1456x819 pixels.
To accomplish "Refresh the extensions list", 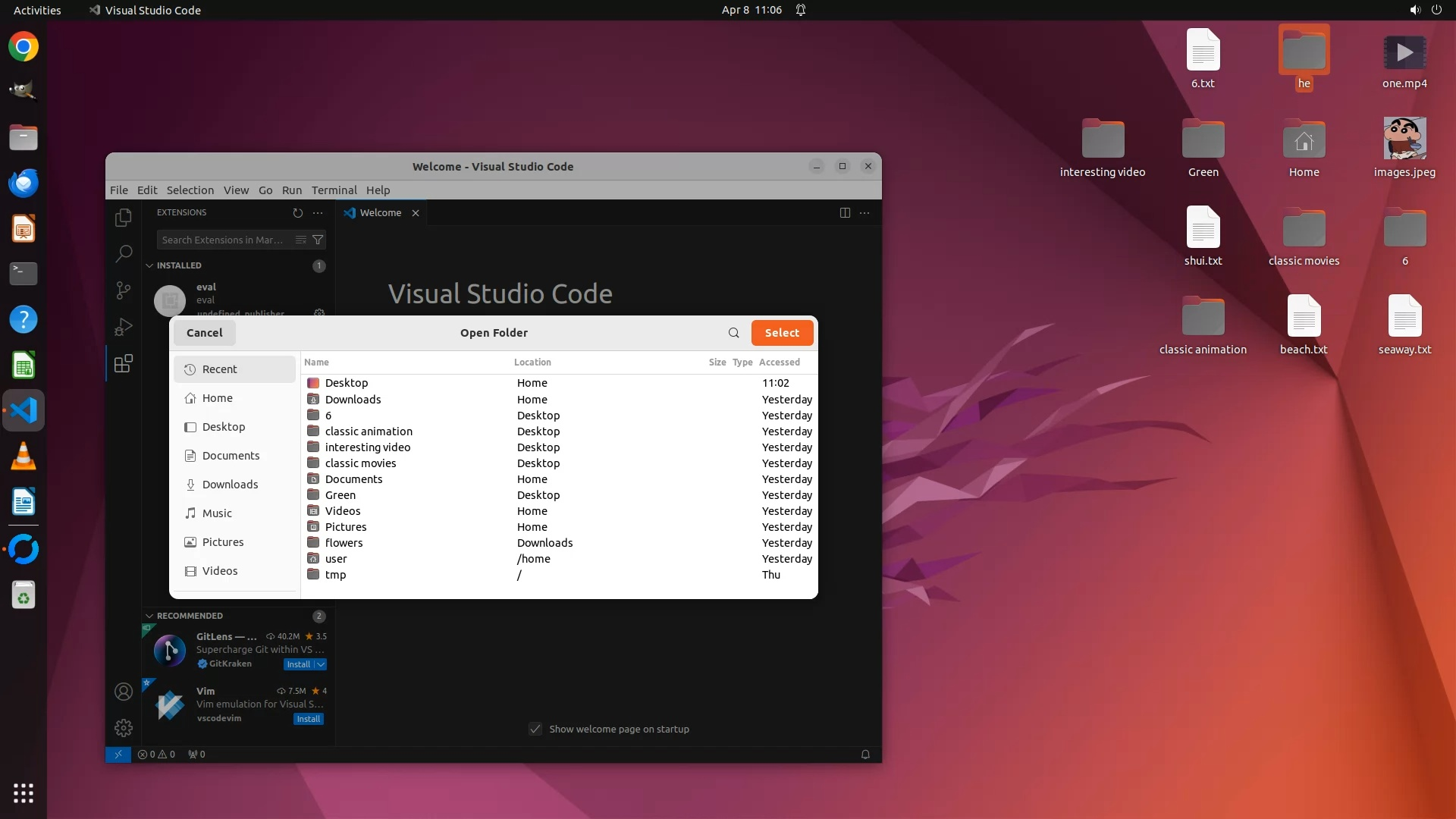I will click(297, 213).
